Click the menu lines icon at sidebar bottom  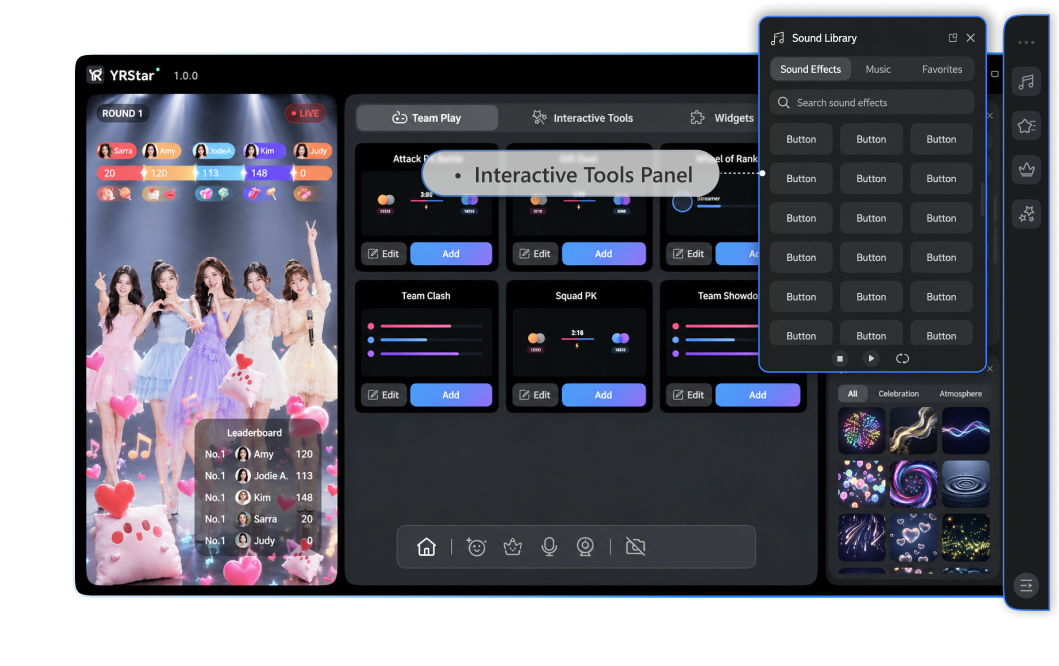point(1026,585)
